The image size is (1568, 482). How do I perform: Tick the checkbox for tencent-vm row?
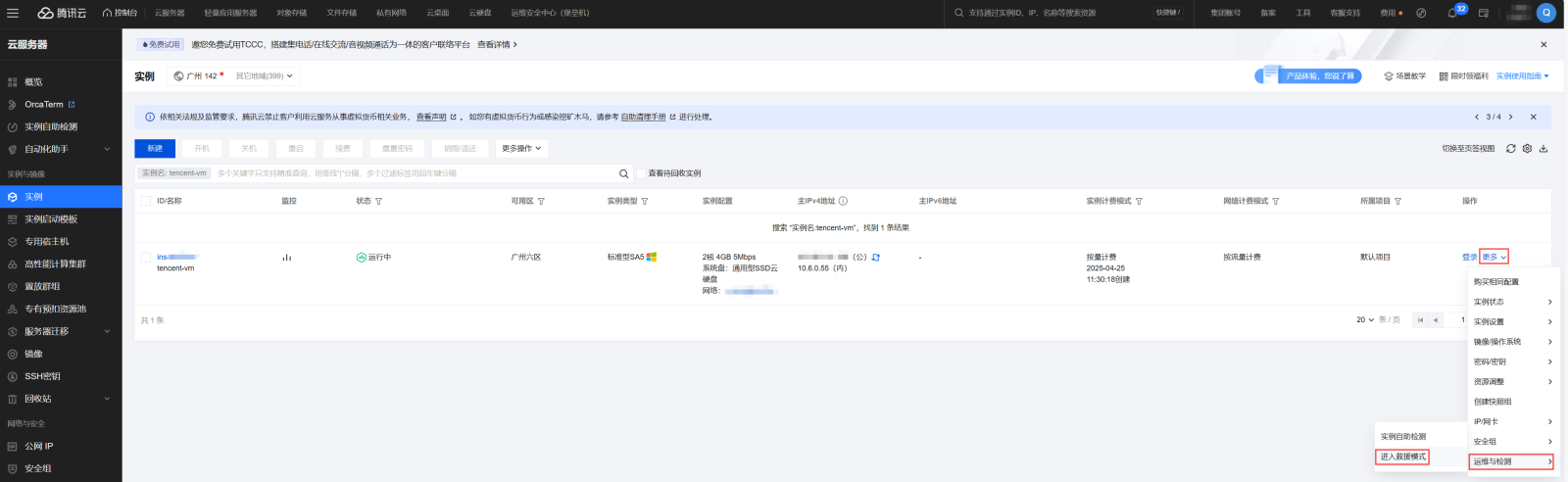pyautogui.click(x=146, y=258)
